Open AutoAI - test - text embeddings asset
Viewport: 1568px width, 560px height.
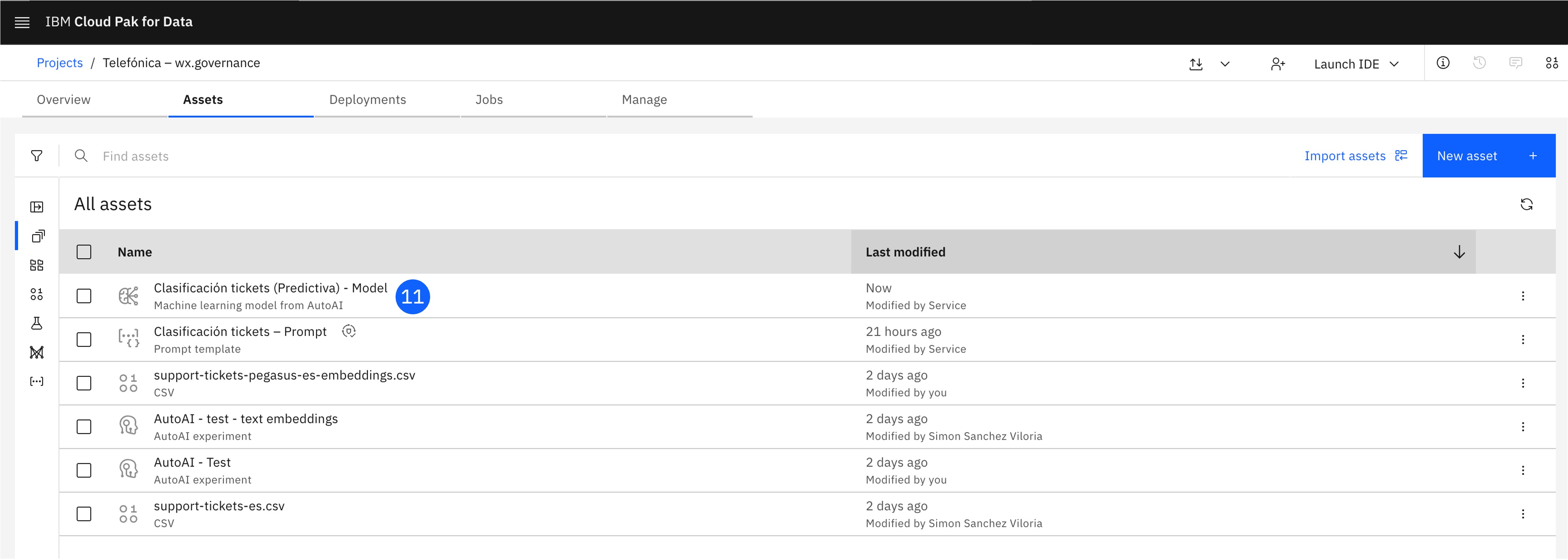pos(245,419)
